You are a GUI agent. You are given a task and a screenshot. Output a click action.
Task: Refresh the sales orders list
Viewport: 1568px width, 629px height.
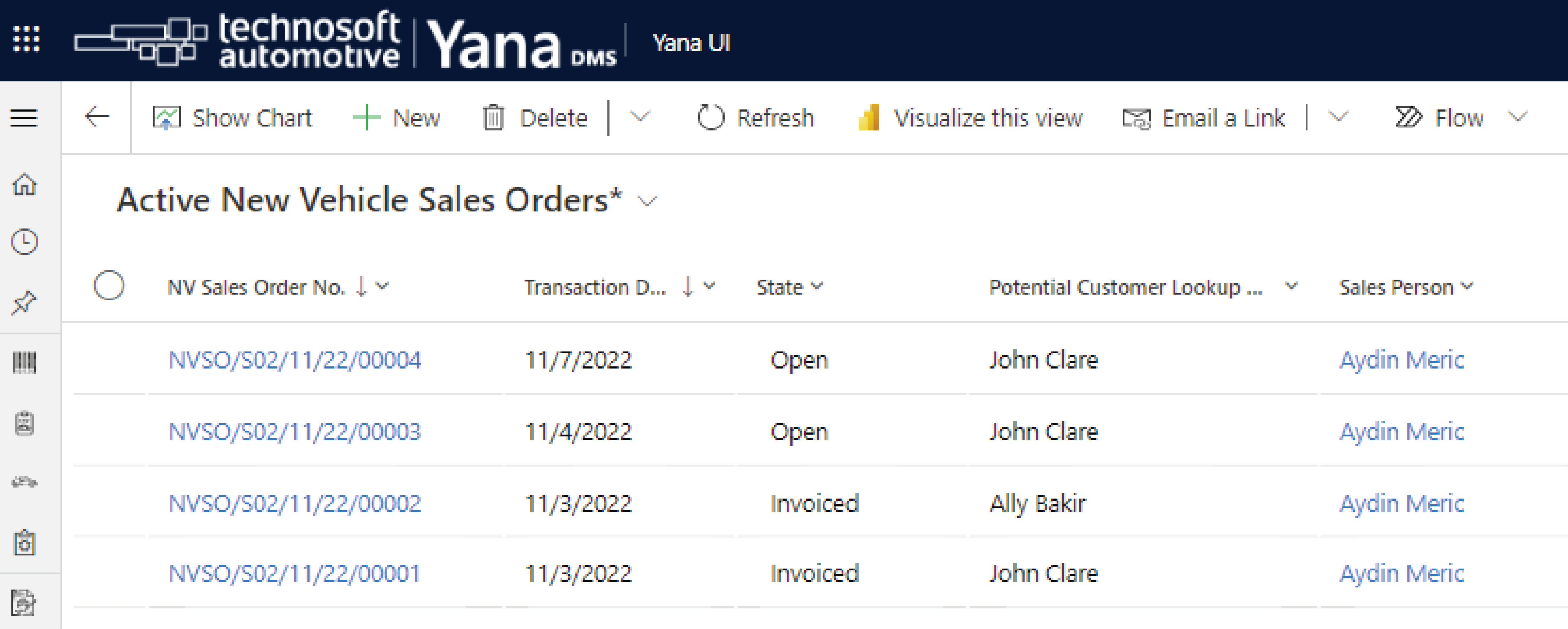click(x=756, y=118)
